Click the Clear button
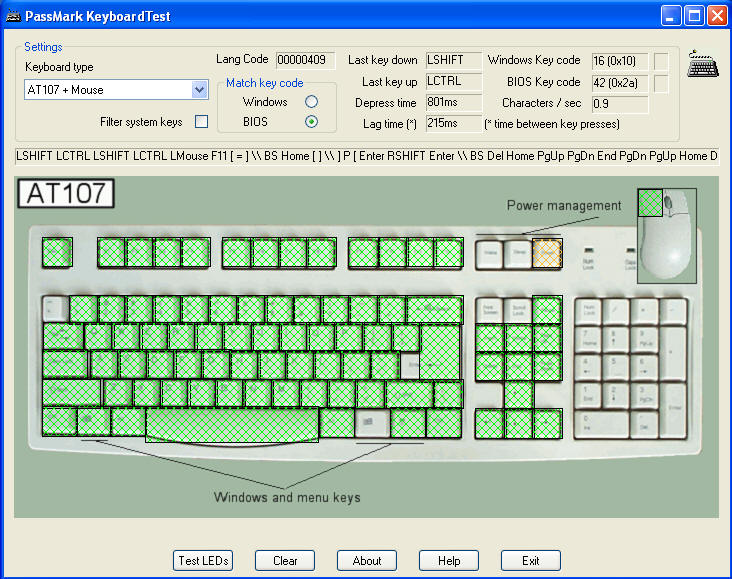This screenshot has height=579, width=732. 285,560
